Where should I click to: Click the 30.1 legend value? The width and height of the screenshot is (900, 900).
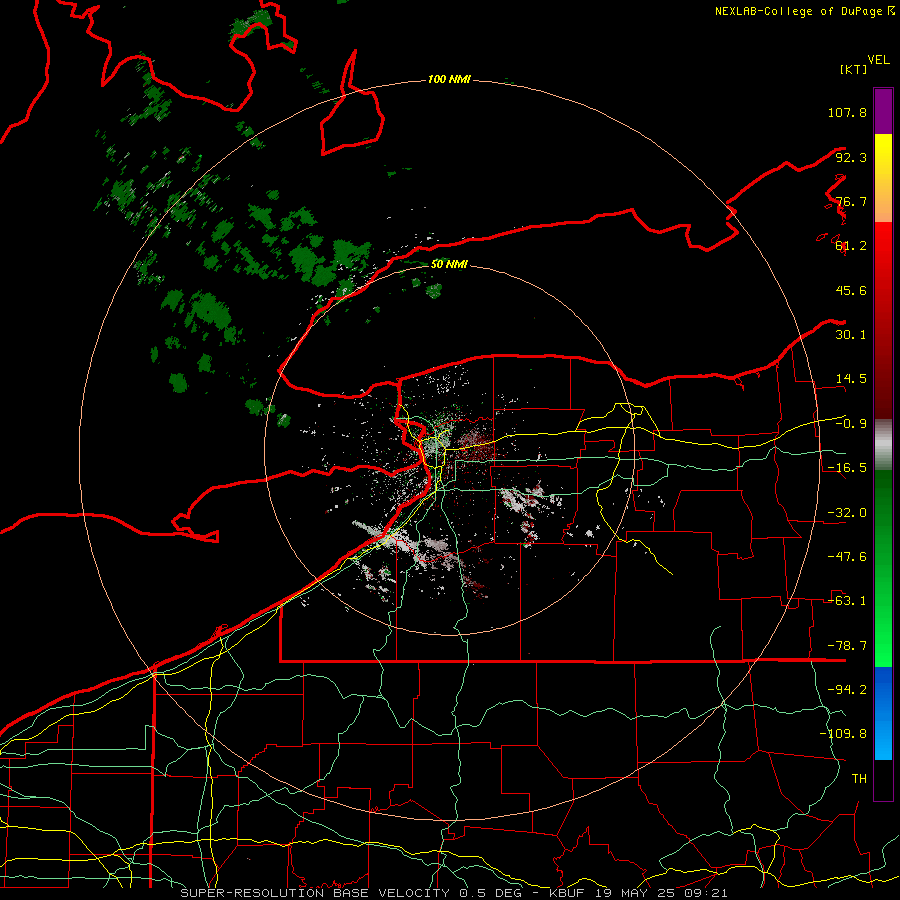coord(851,335)
